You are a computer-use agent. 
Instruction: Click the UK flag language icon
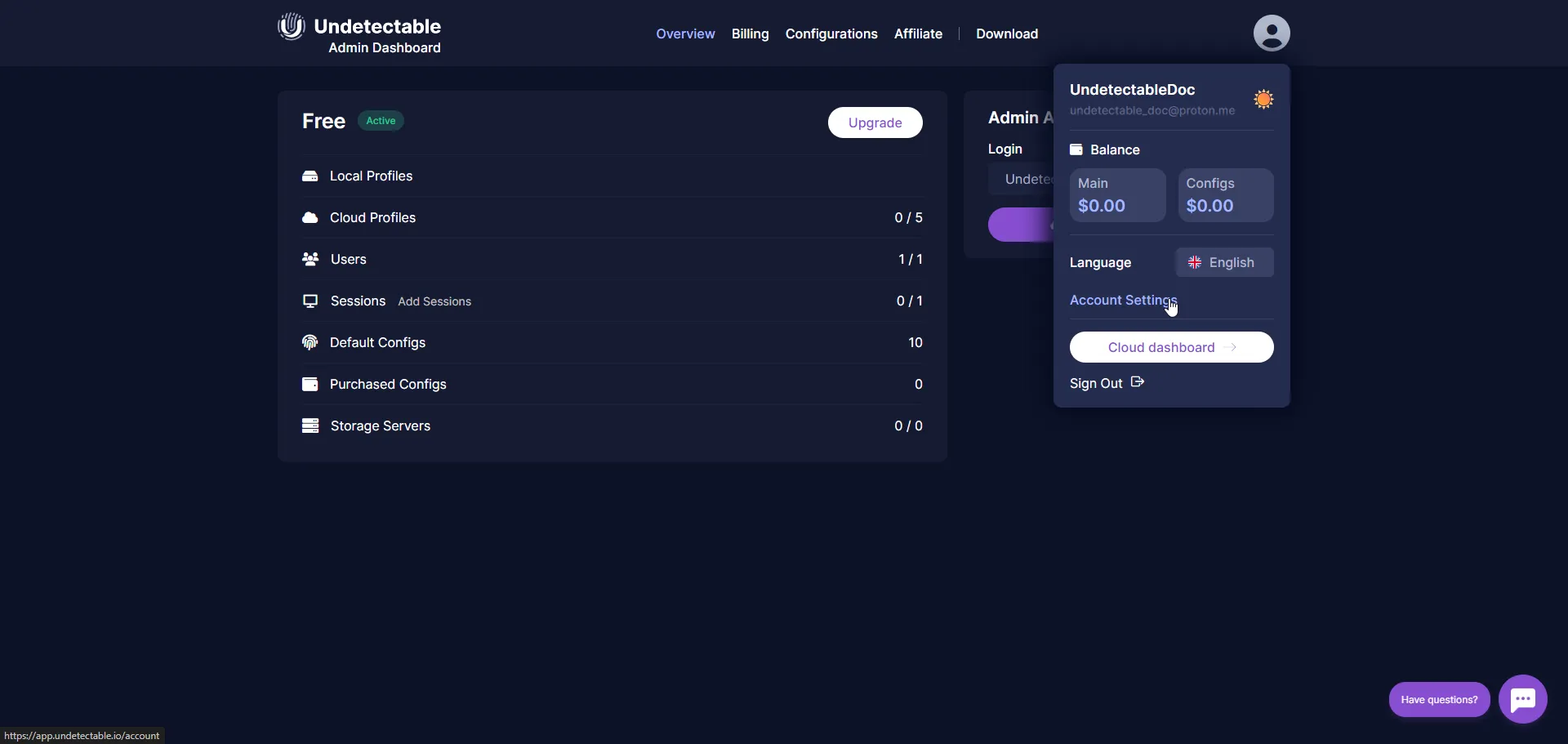pos(1195,262)
